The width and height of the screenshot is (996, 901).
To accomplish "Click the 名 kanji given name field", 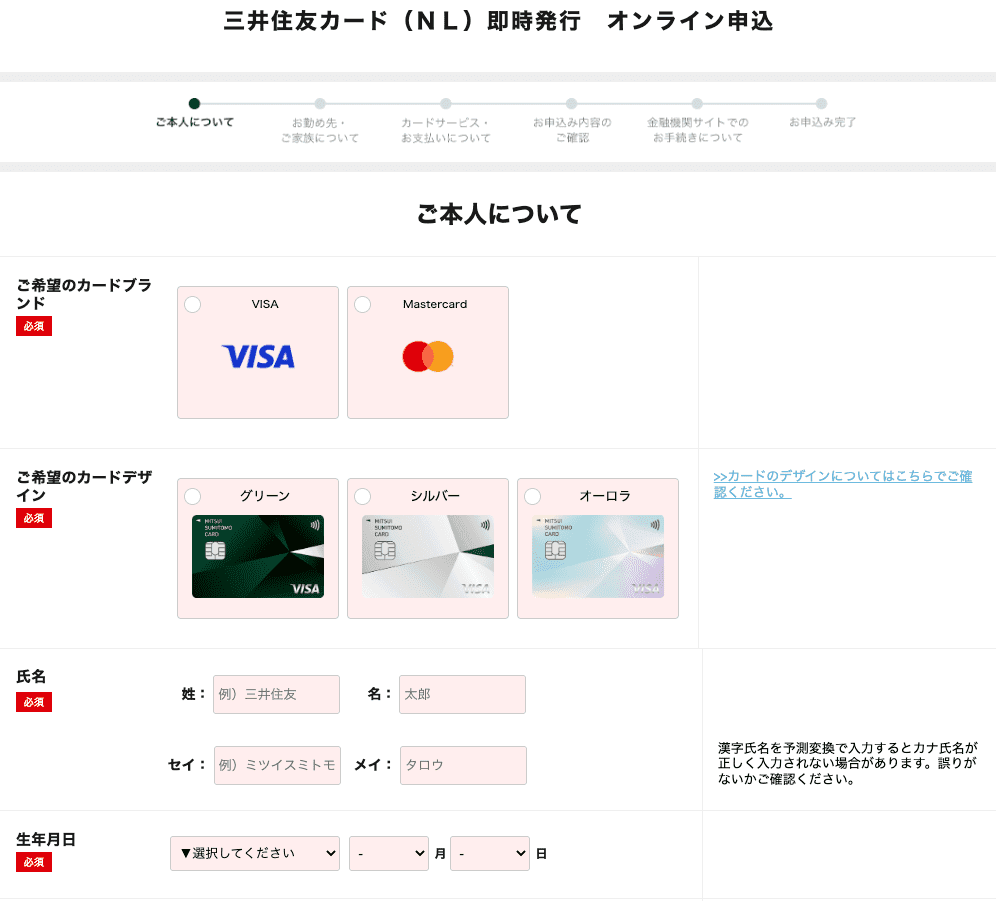I will coord(462,694).
